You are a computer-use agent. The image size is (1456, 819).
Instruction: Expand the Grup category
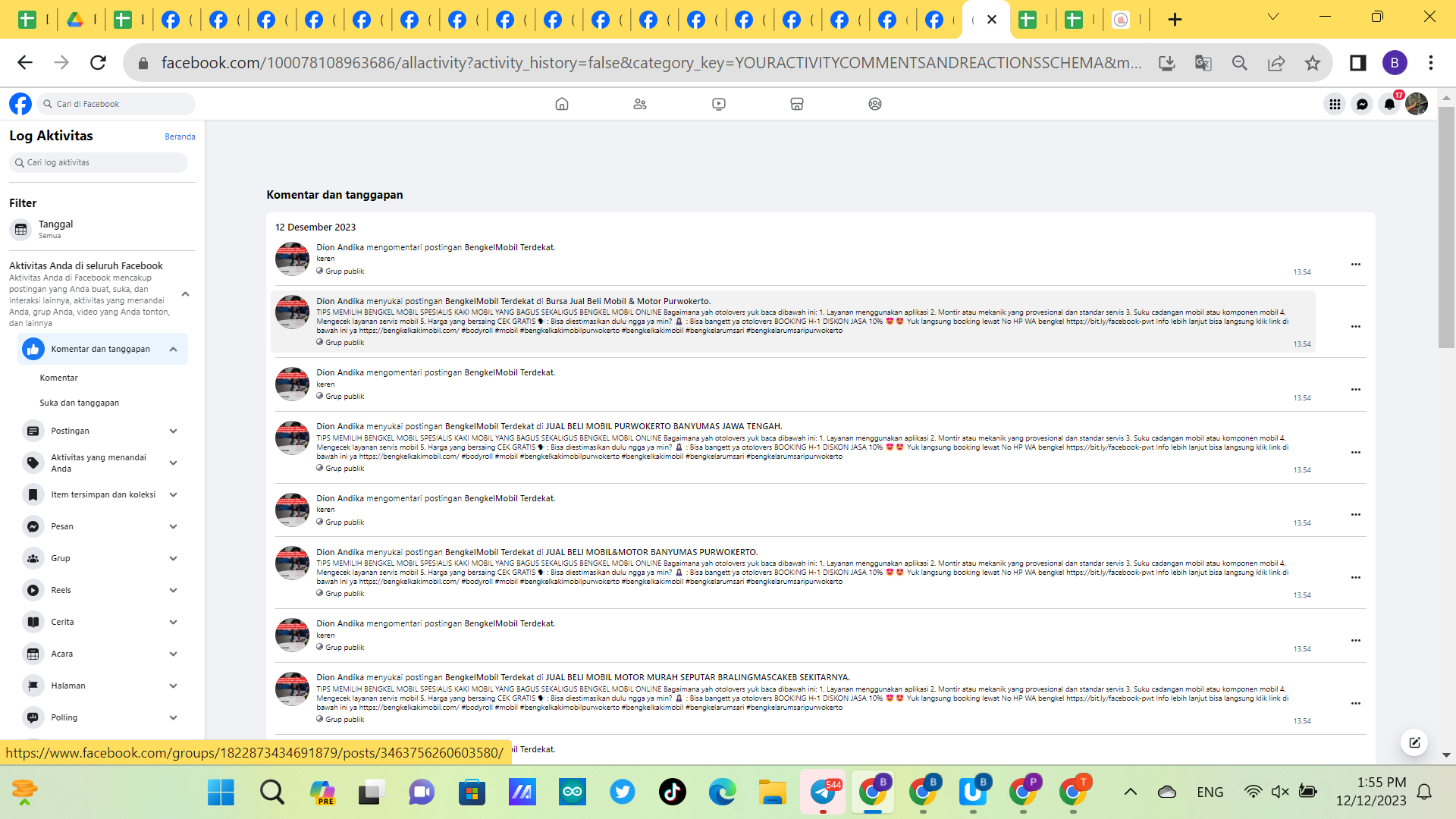click(173, 558)
